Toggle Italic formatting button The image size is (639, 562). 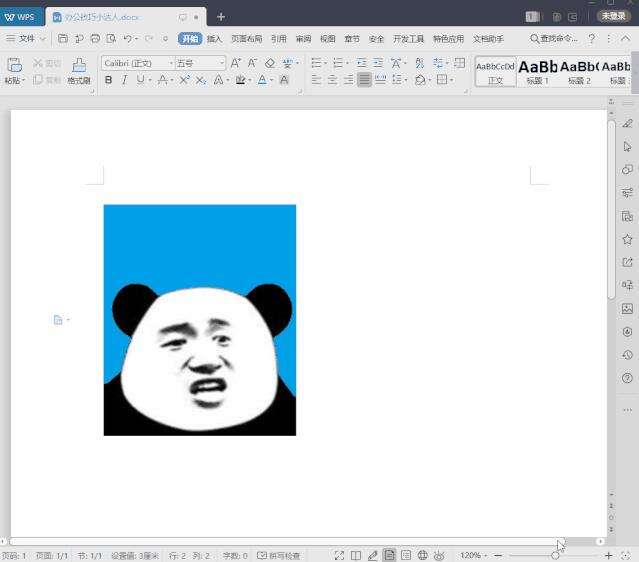pyautogui.click(x=124, y=80)
